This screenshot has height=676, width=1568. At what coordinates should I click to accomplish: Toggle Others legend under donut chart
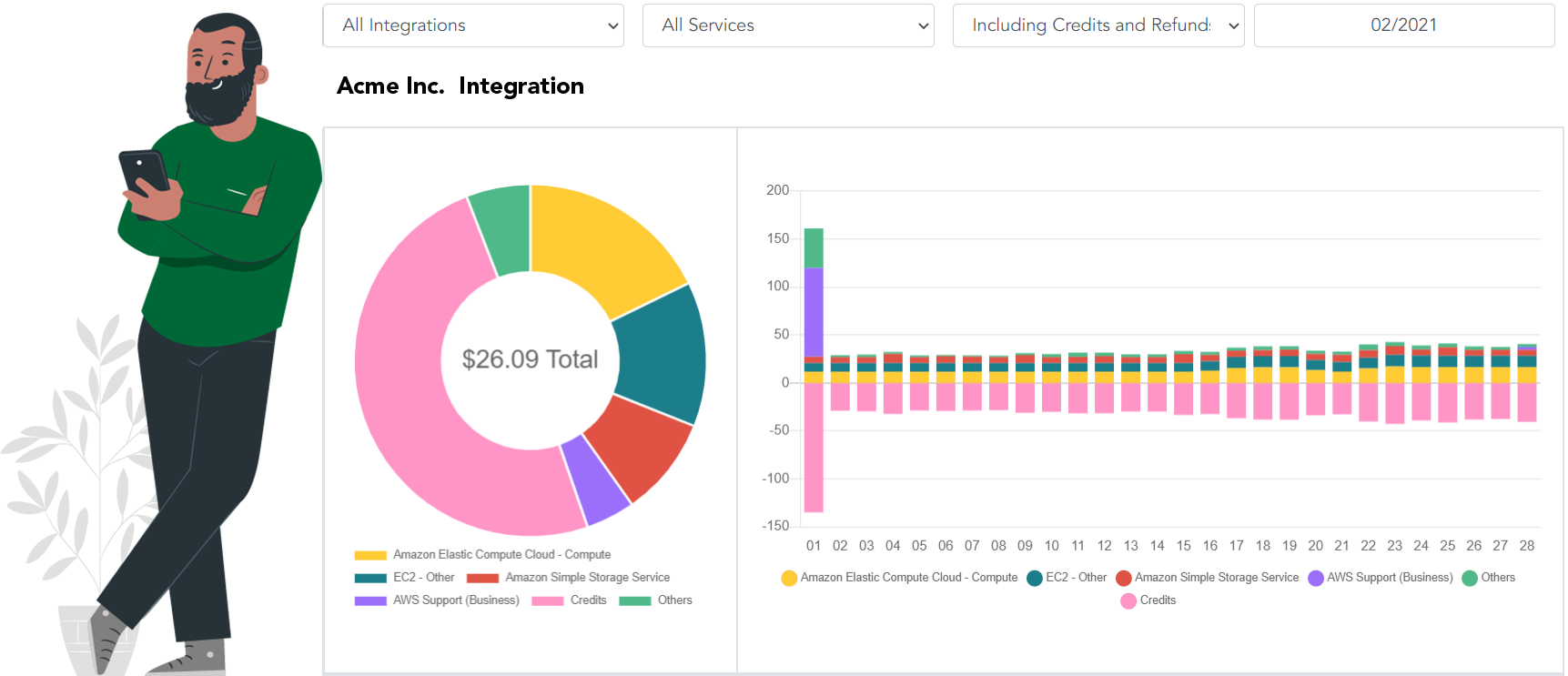click(655, 600)
